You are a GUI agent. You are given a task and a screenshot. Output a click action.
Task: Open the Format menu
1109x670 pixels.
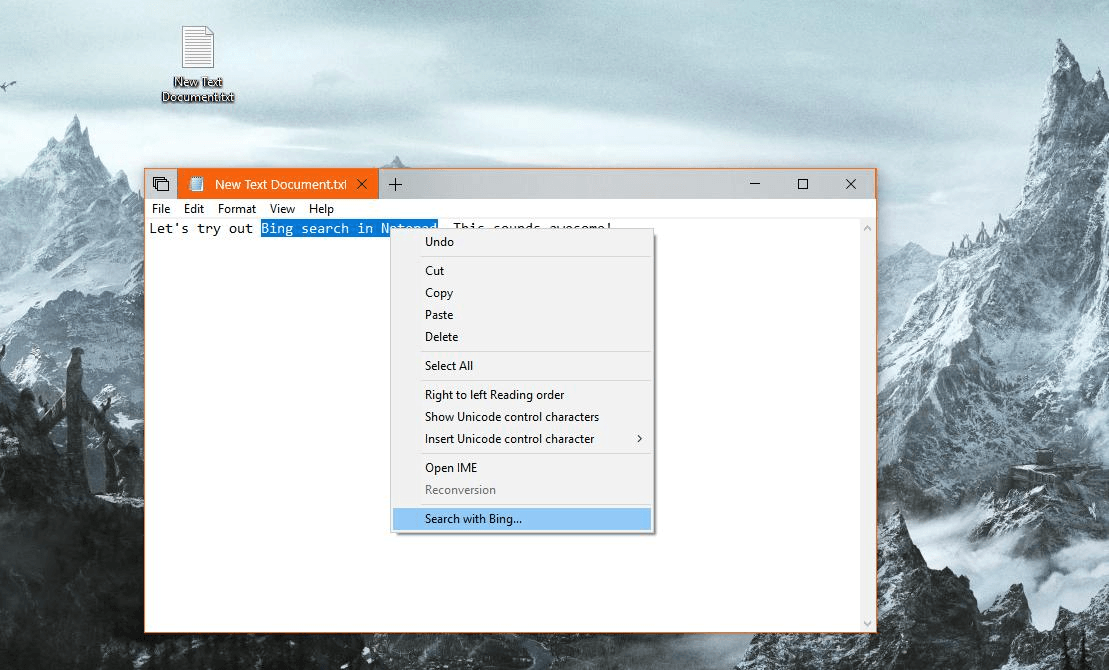click(237, 209)
